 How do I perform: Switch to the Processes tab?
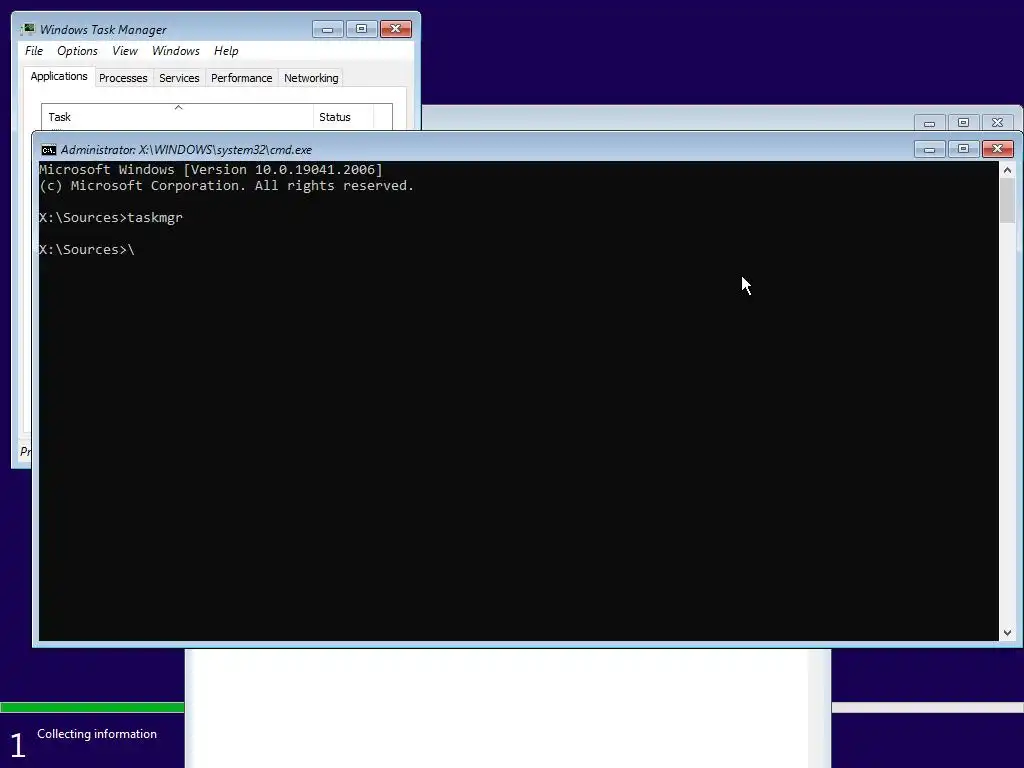[123, 78]
